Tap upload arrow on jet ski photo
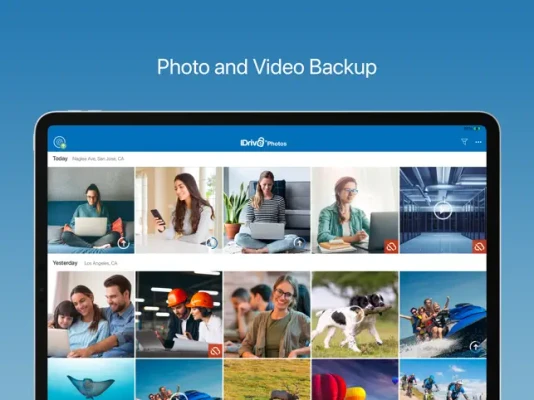The width and height of the screenshot is (534, 400). pyautogui.click(x=475, y=347)
